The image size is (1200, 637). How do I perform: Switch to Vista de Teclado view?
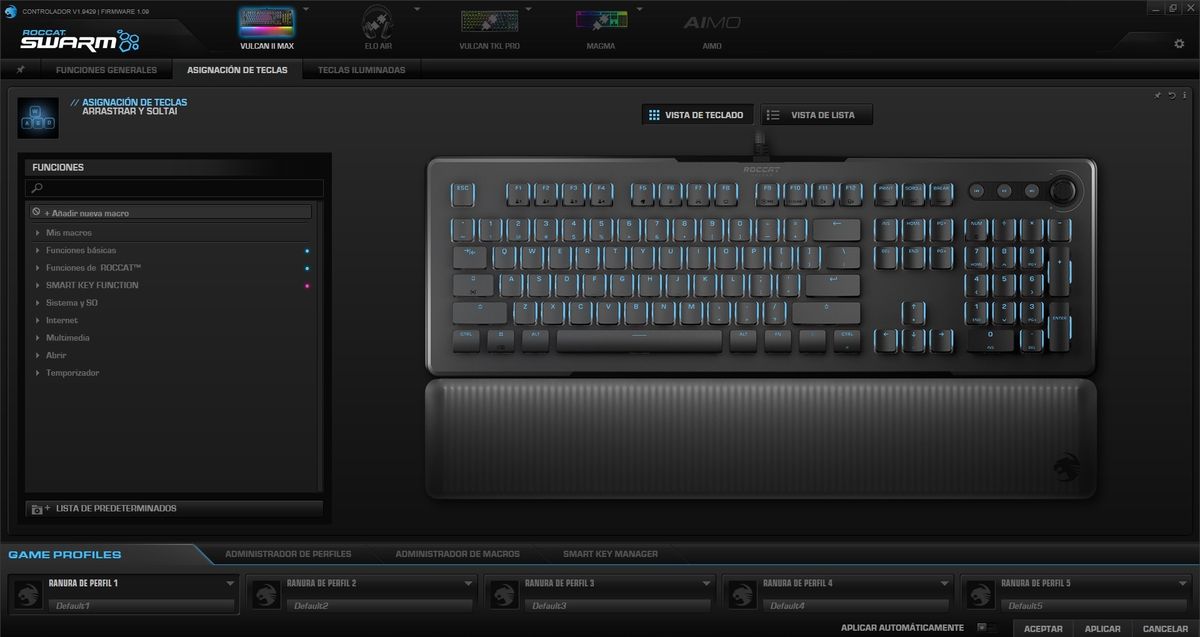pos(696,115)
